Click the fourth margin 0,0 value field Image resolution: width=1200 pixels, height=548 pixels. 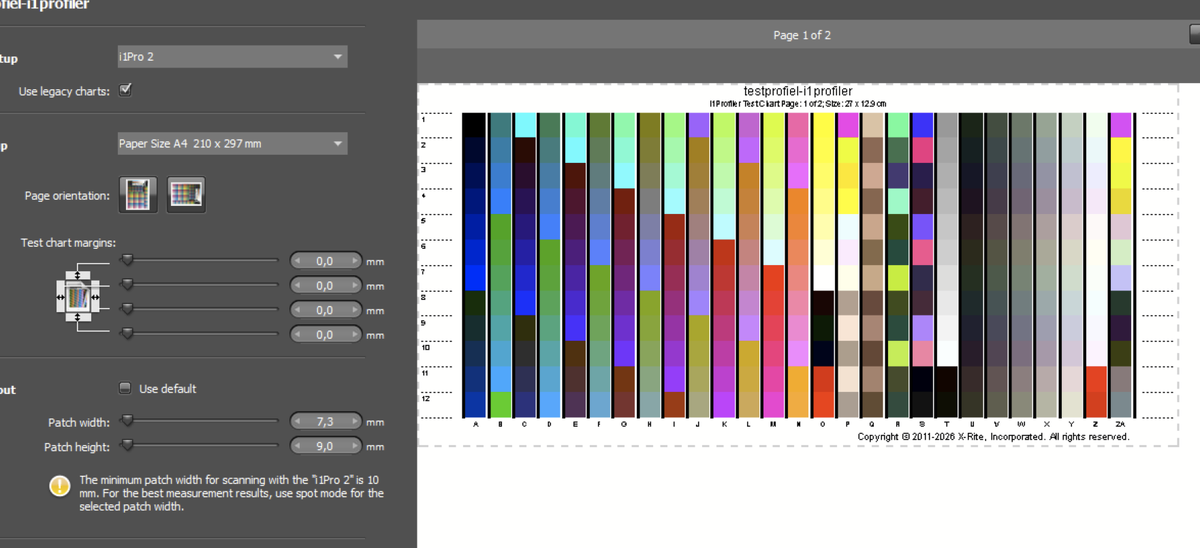click(325, 335)
